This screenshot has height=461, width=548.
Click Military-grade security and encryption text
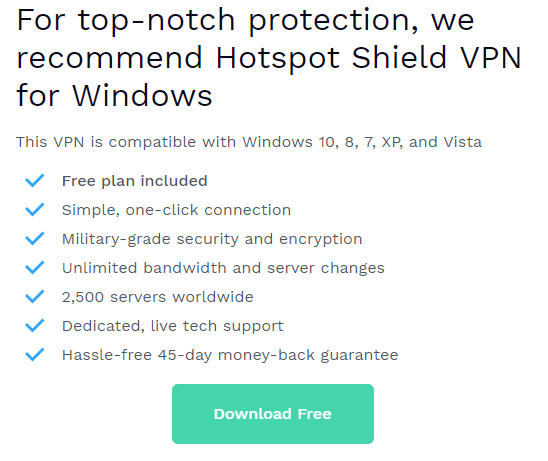pos(212,240)
